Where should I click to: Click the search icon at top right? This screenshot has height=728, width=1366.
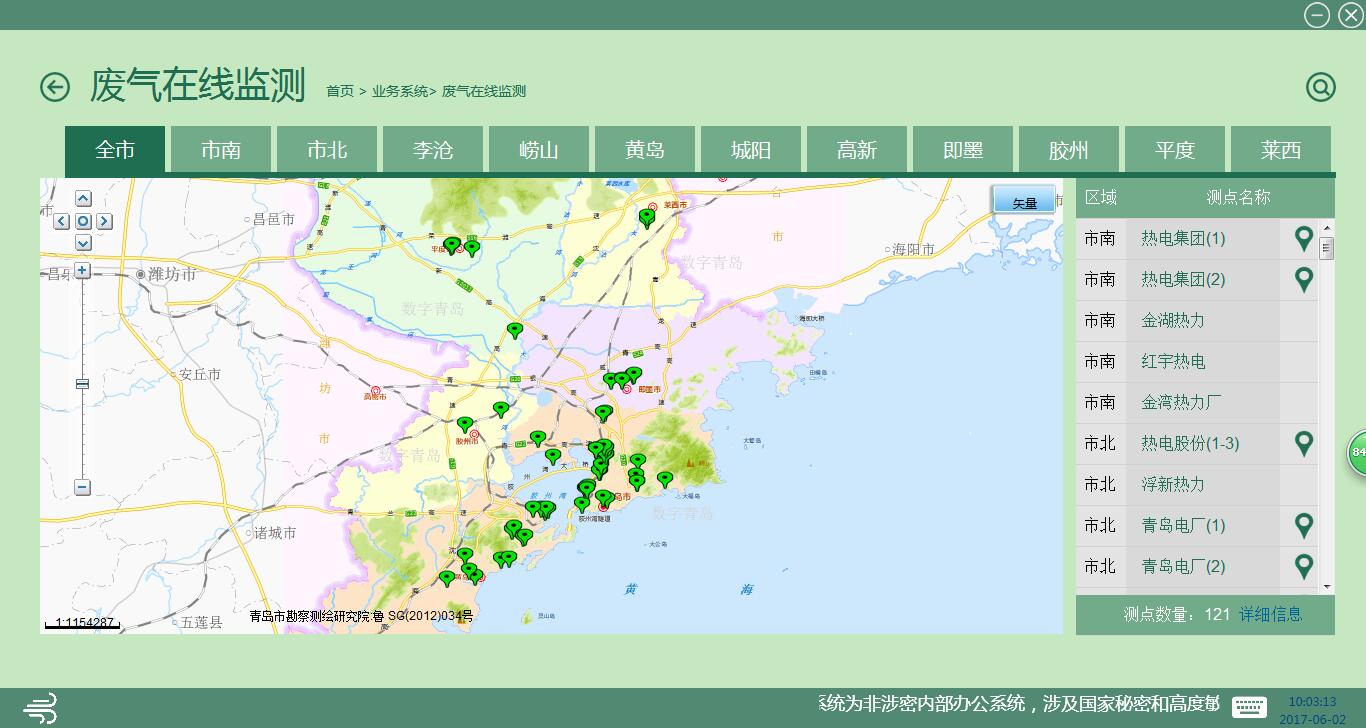coord(1320,87)
